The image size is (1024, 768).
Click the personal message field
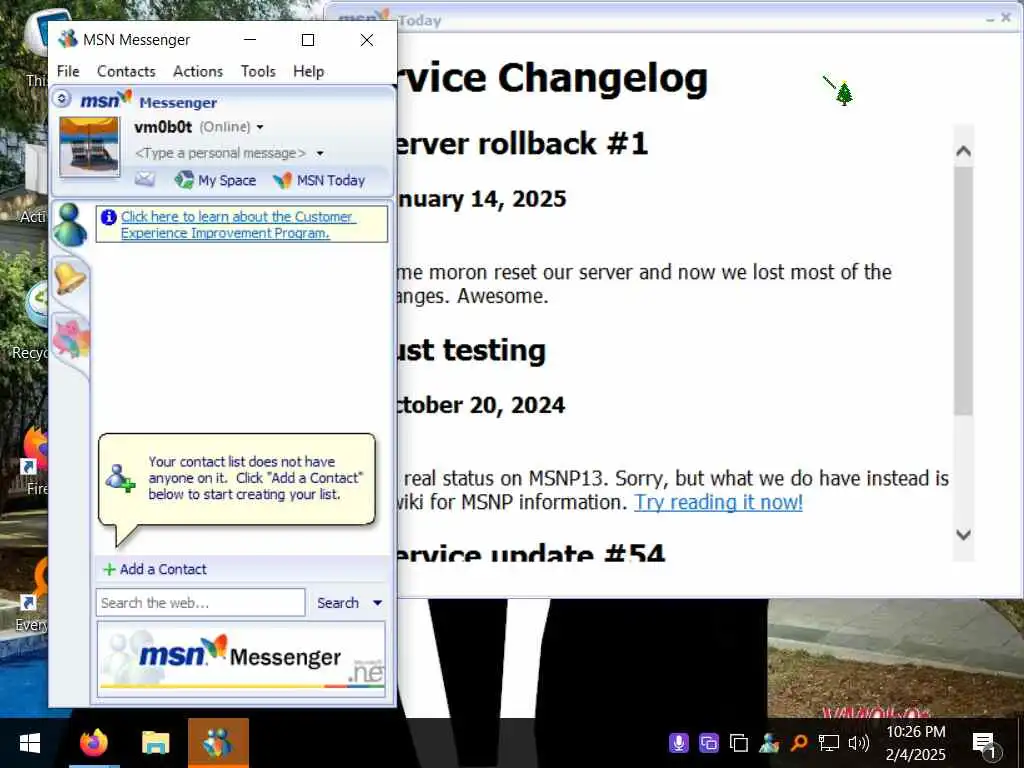click(220, 153)
